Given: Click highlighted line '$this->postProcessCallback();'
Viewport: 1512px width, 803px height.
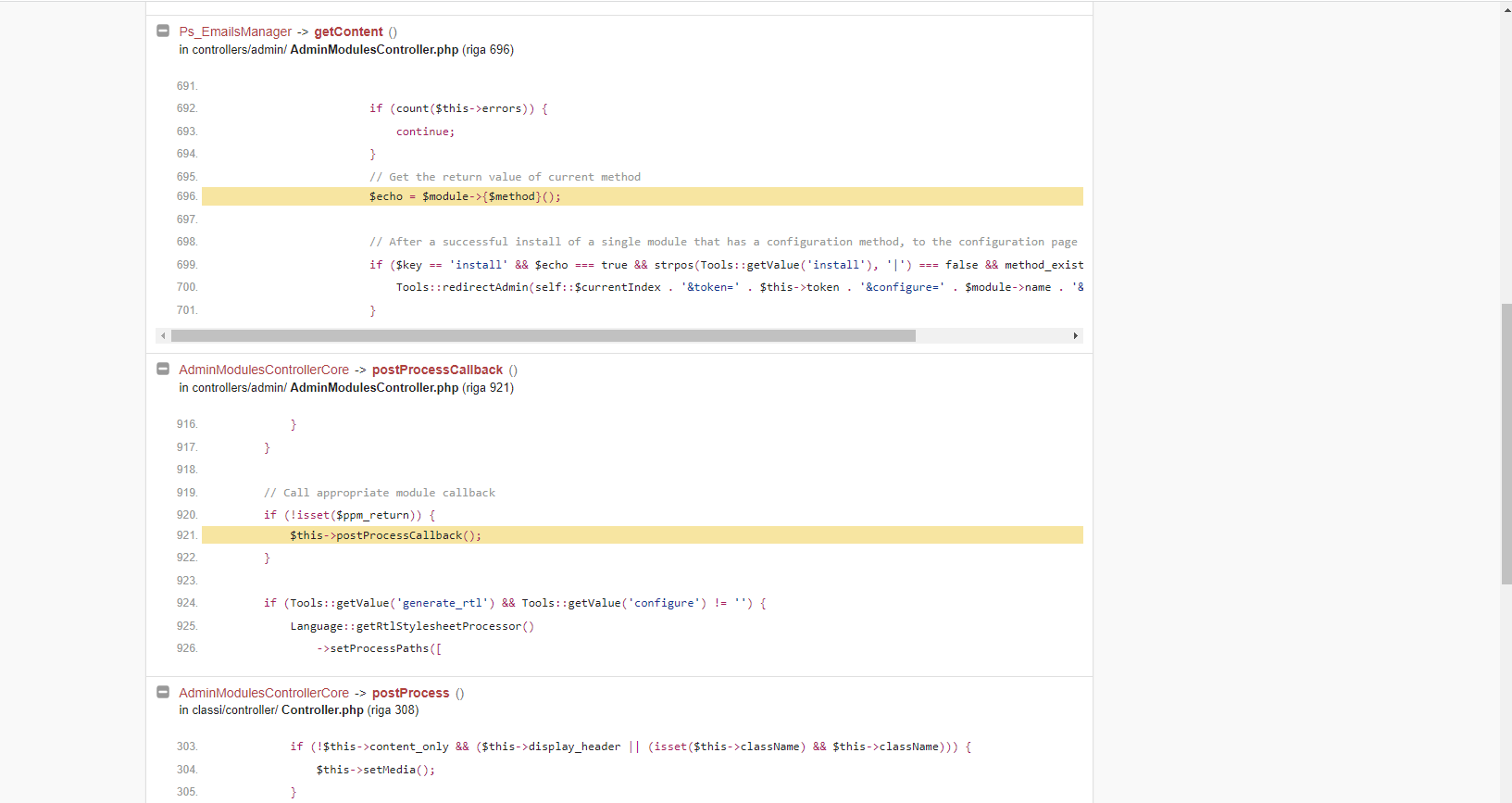Looking at the screenshot, I should (643, 535).
